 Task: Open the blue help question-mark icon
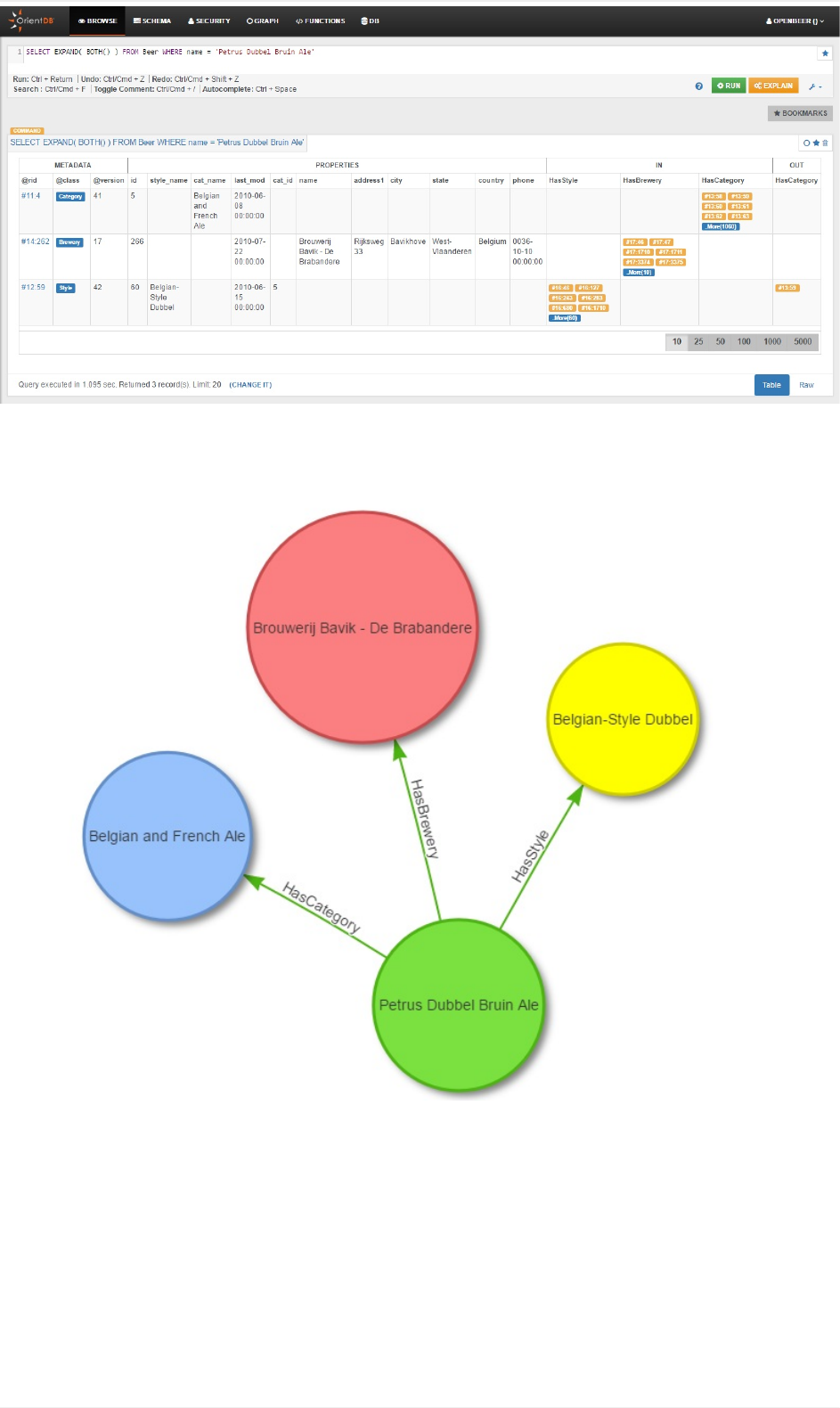click(x=698, y=86)
